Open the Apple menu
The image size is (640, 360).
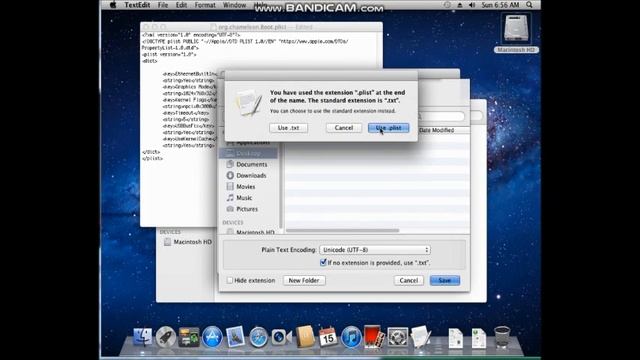113,5
